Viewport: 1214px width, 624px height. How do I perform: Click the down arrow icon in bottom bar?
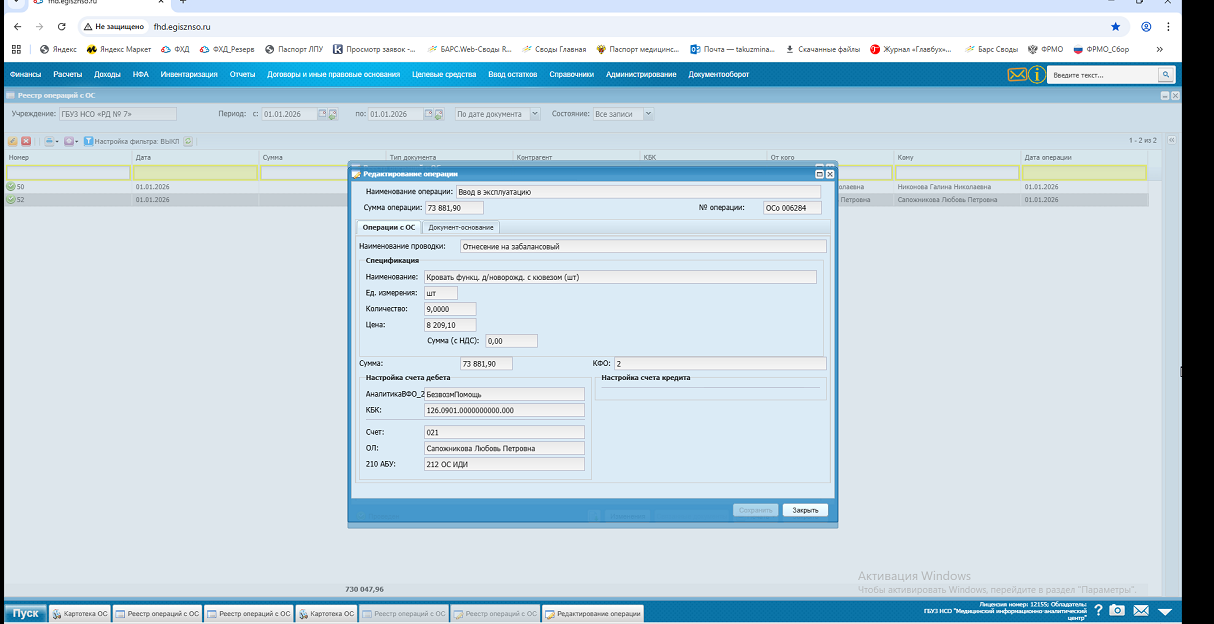tap(1164, 611)
